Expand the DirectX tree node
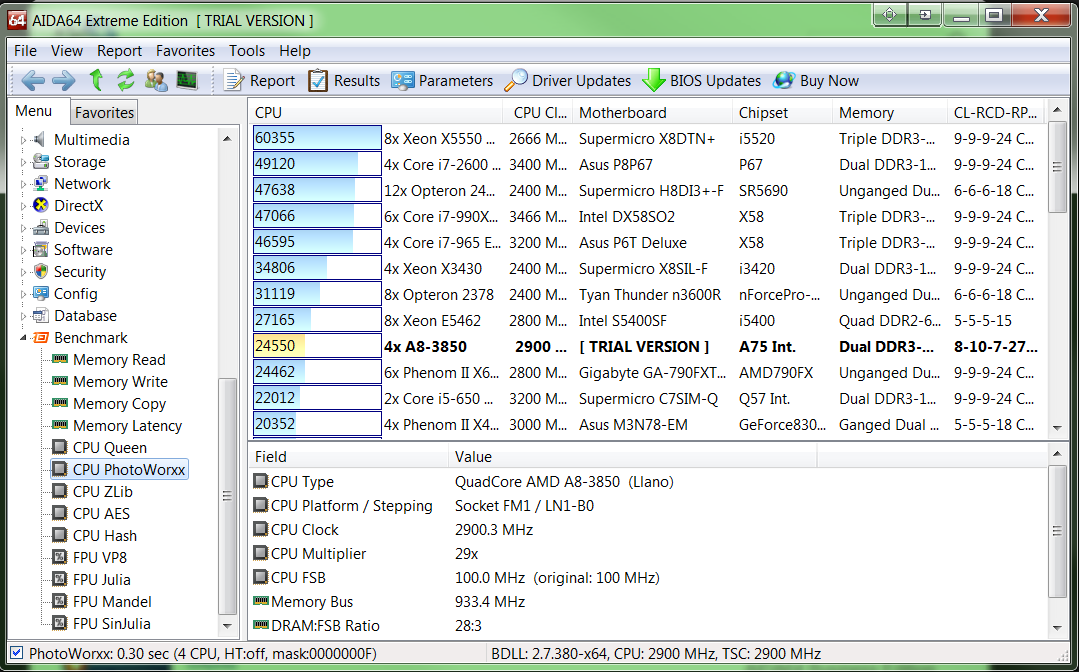 pyautogui.click(x=23, y=206)
